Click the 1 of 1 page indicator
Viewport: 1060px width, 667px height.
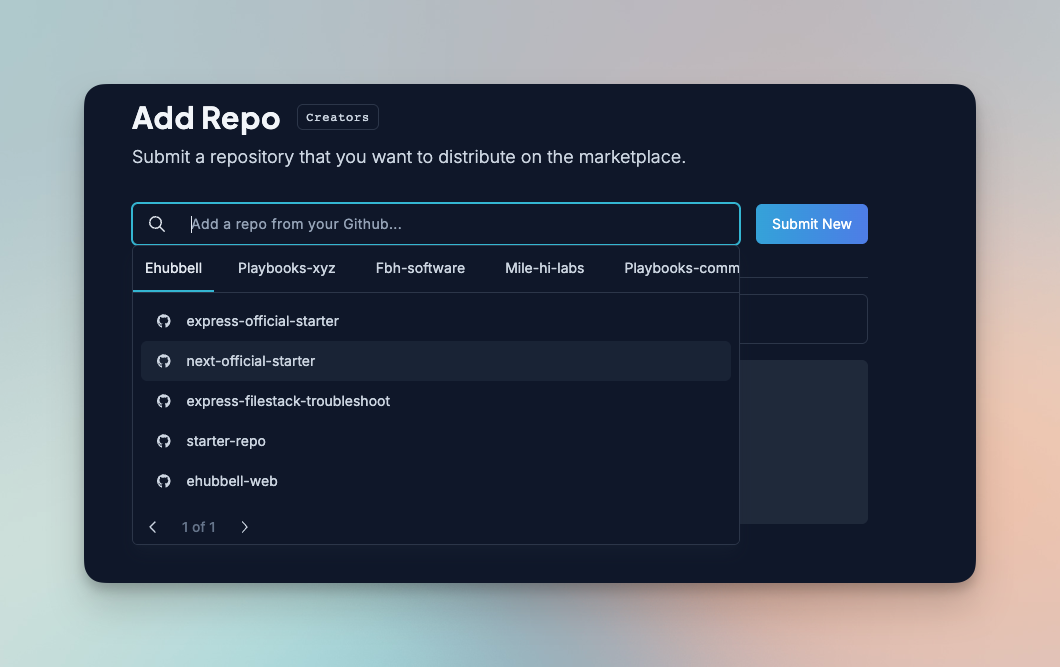pyautogui.click(x=199, y=527)
